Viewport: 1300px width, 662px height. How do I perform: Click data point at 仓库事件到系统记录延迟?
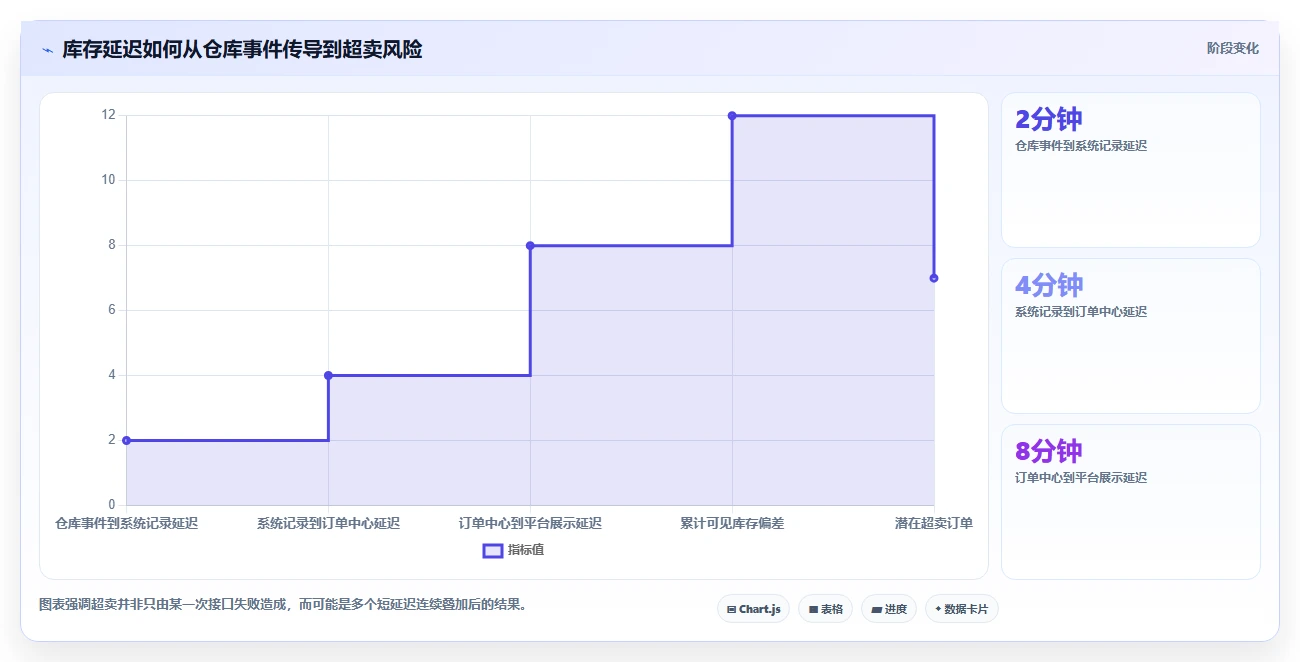[126, 440]
